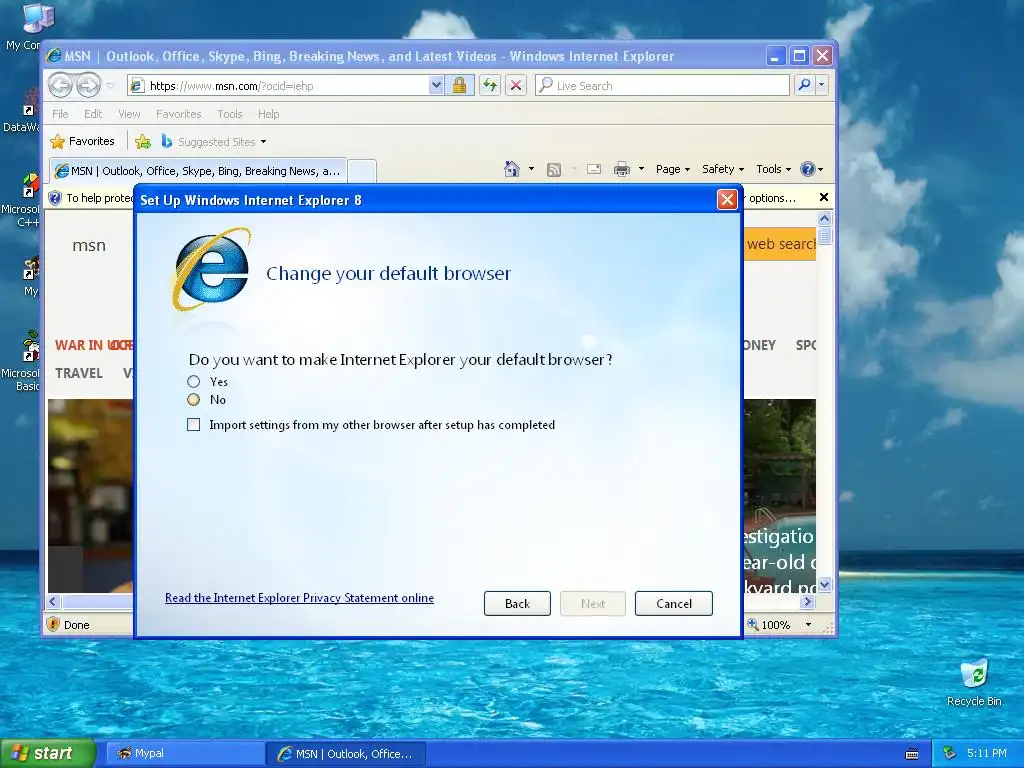Screen dimensions: 1024x768
Task: Click the Home icon in command bar
Action: coord(511,169)
